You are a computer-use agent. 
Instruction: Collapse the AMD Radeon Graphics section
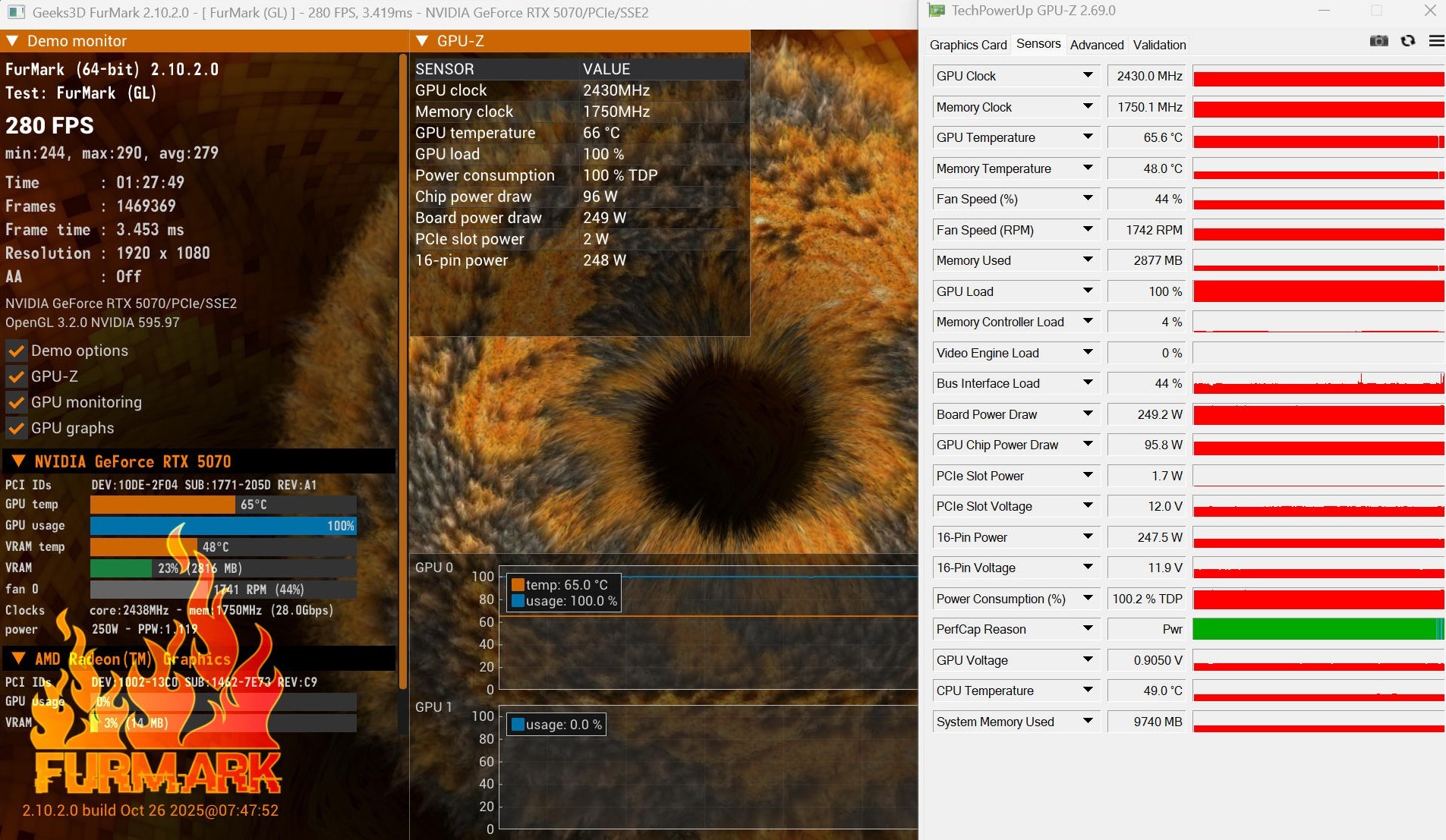click(x=19, y=659)
